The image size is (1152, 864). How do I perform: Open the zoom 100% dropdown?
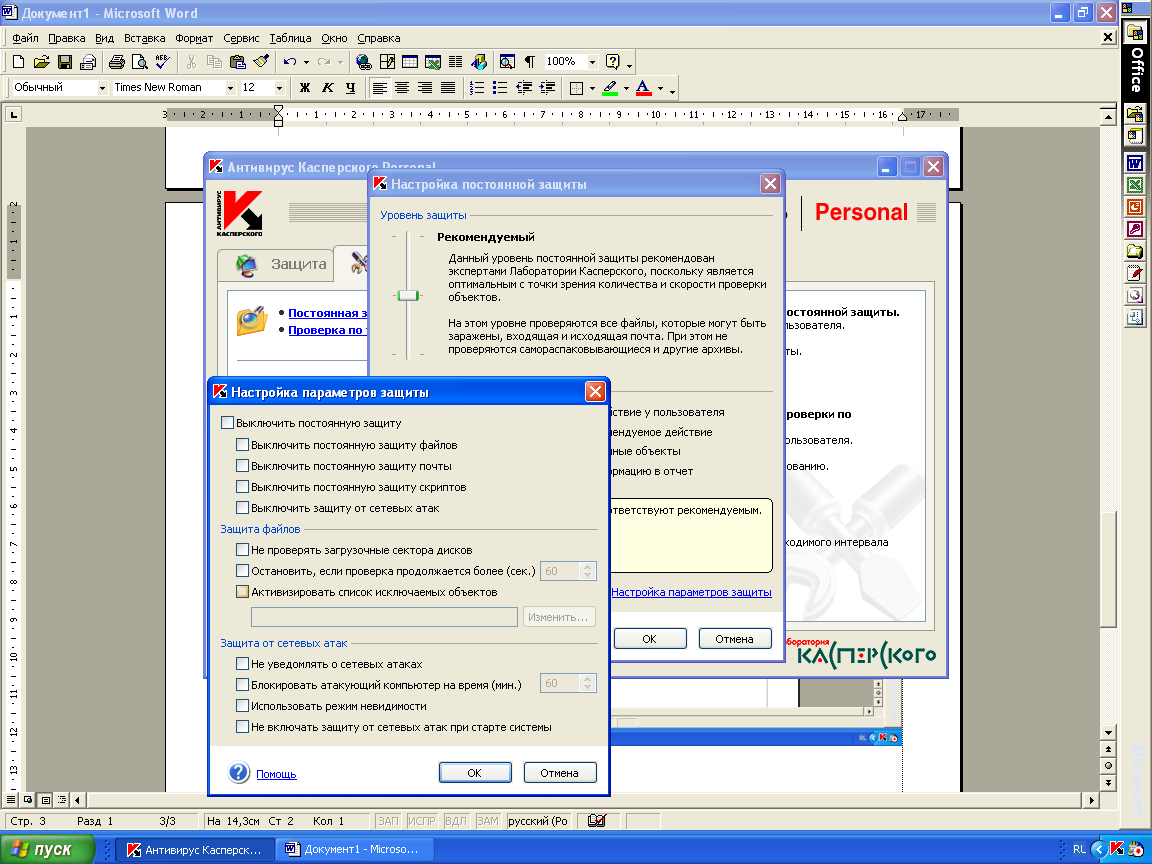pos(592,62)
